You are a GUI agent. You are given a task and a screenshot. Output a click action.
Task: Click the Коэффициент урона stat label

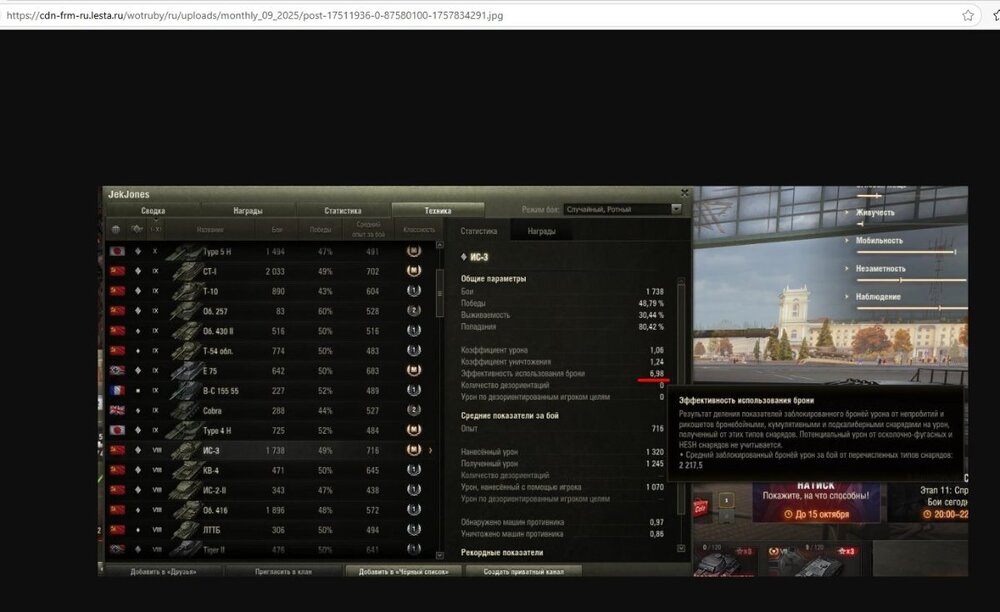tap(494, 350)
